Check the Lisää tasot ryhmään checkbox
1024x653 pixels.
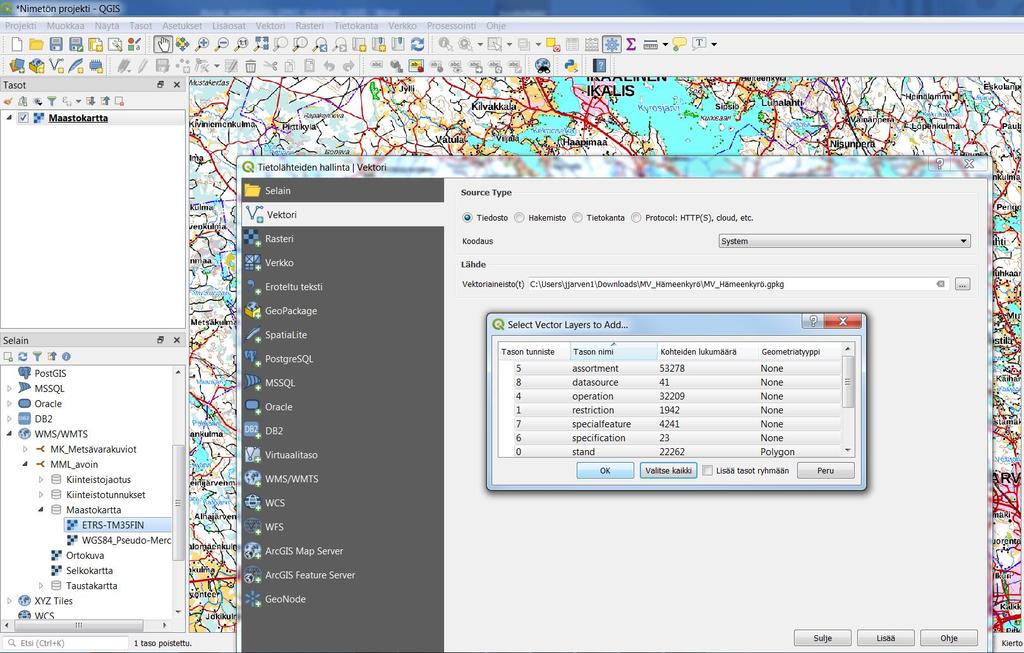point(707,470)
